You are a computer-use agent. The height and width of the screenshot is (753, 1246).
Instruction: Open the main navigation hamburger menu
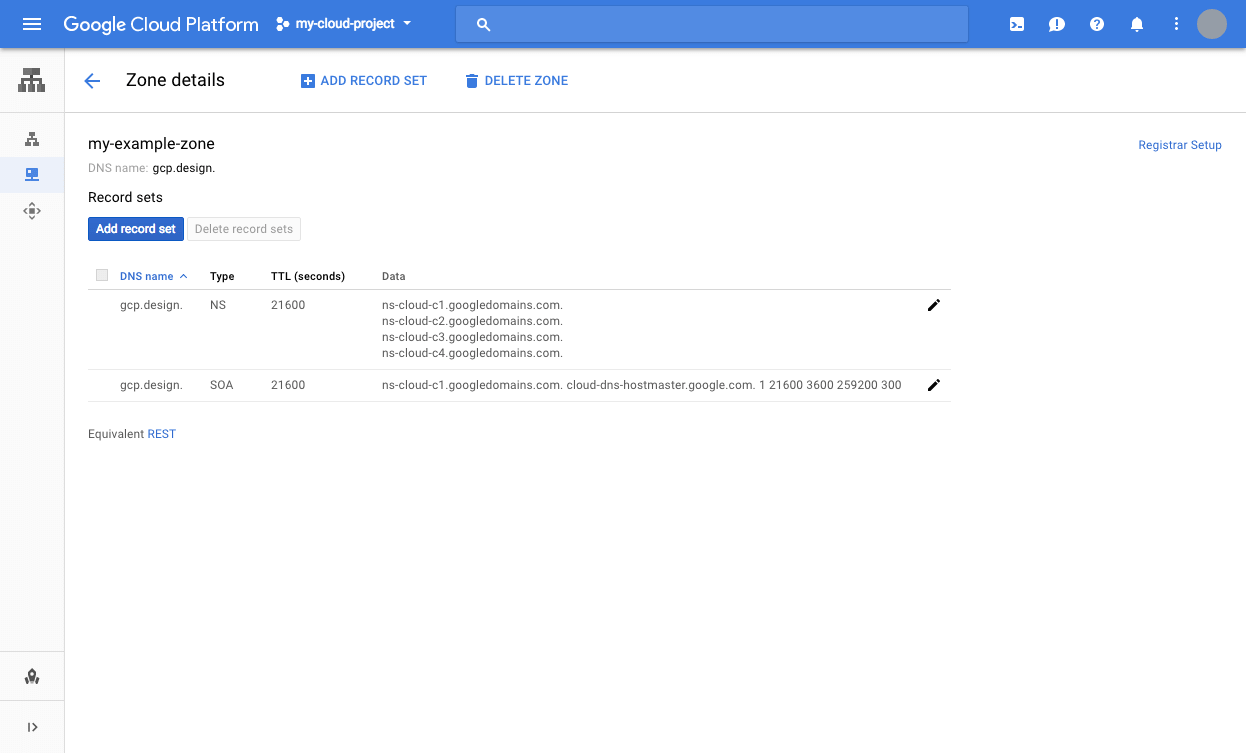32,24
